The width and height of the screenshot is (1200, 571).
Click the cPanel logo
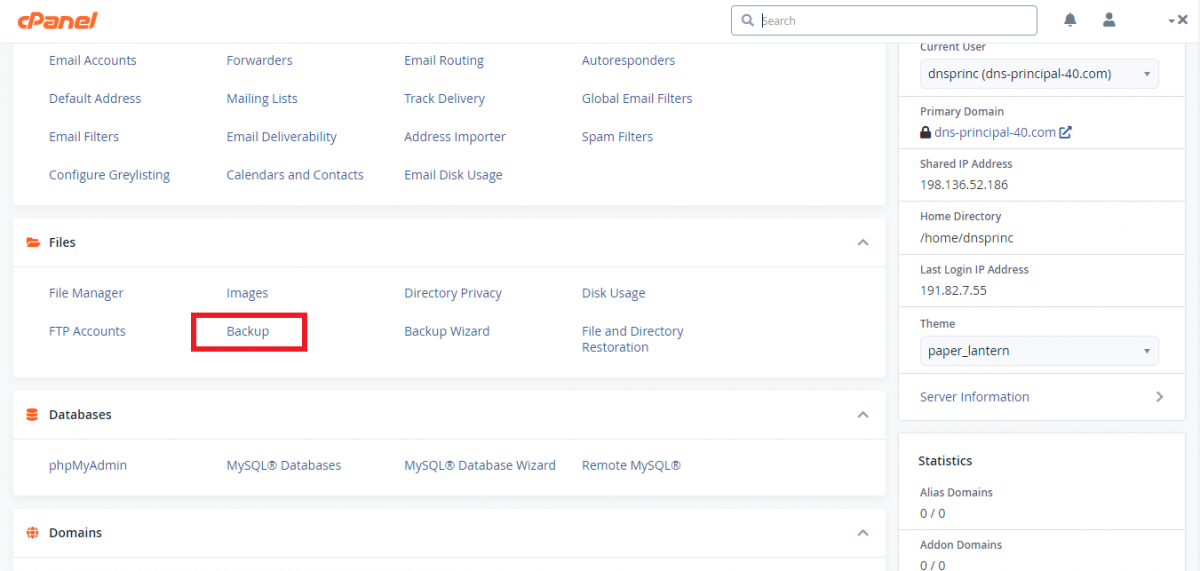57,21
